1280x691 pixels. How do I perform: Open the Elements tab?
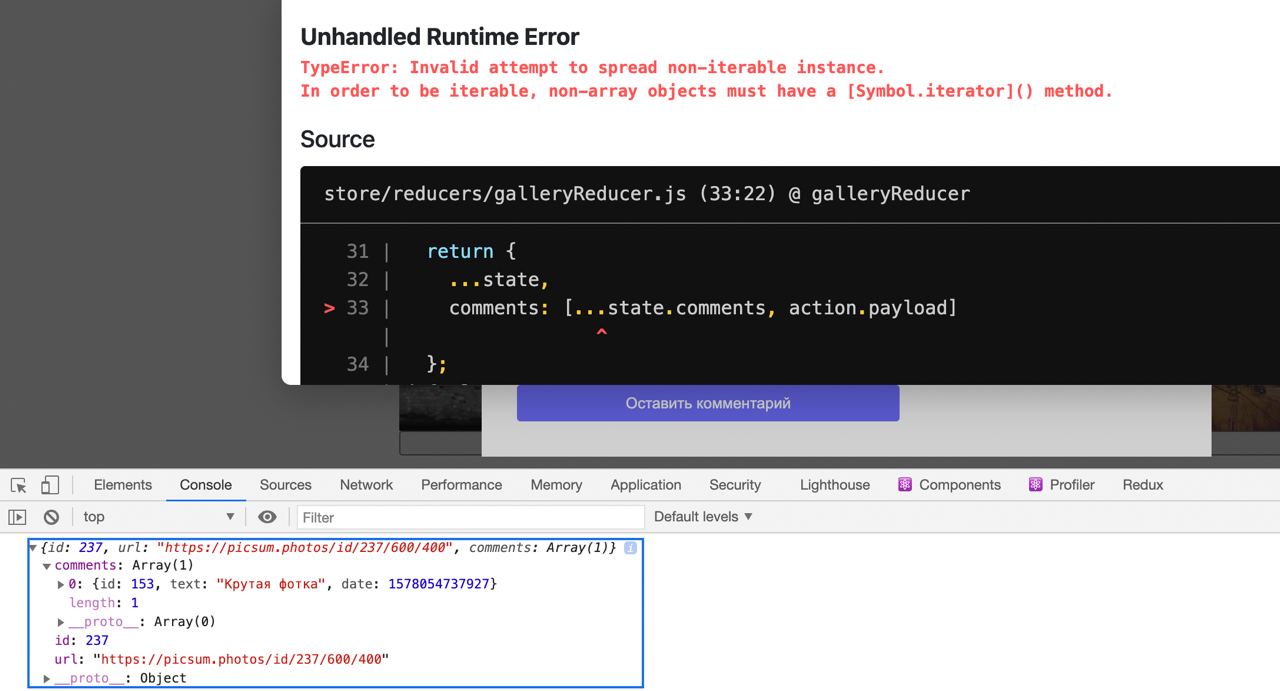(x=123, y=485)
